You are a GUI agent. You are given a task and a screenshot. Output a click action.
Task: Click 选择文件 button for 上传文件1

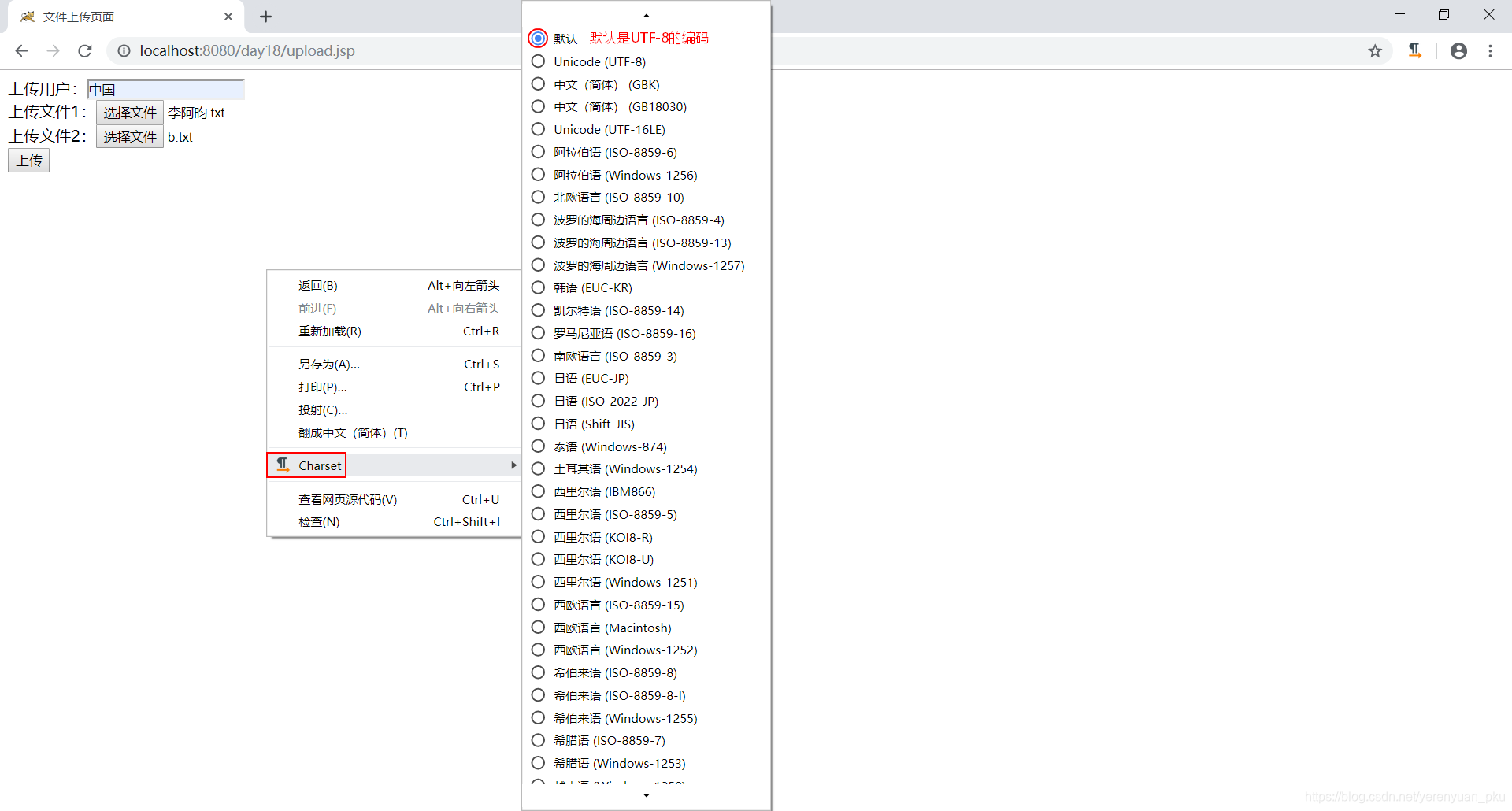130,113
